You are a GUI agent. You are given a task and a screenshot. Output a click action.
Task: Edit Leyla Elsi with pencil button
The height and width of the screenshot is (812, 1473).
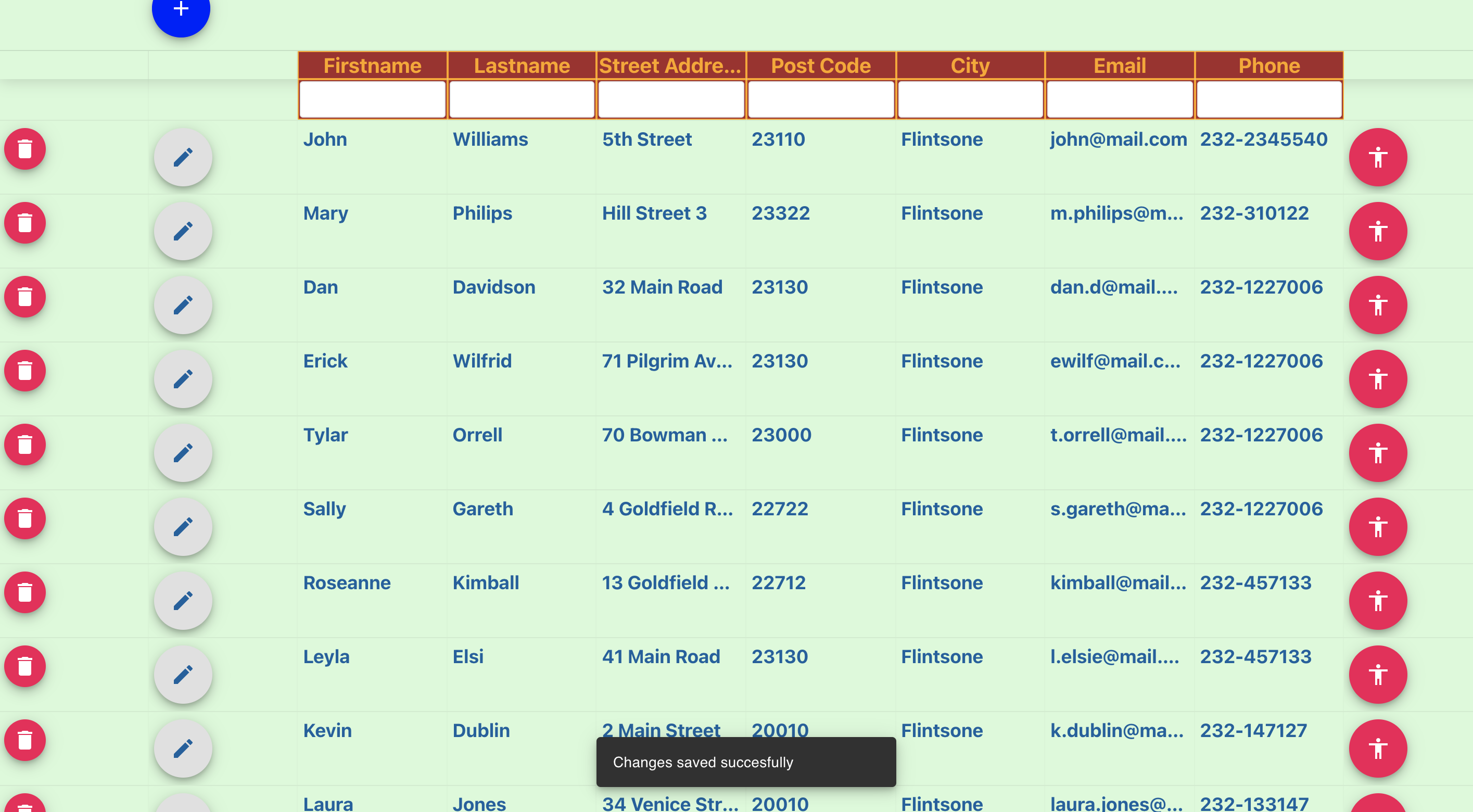[x=183, y=675]
